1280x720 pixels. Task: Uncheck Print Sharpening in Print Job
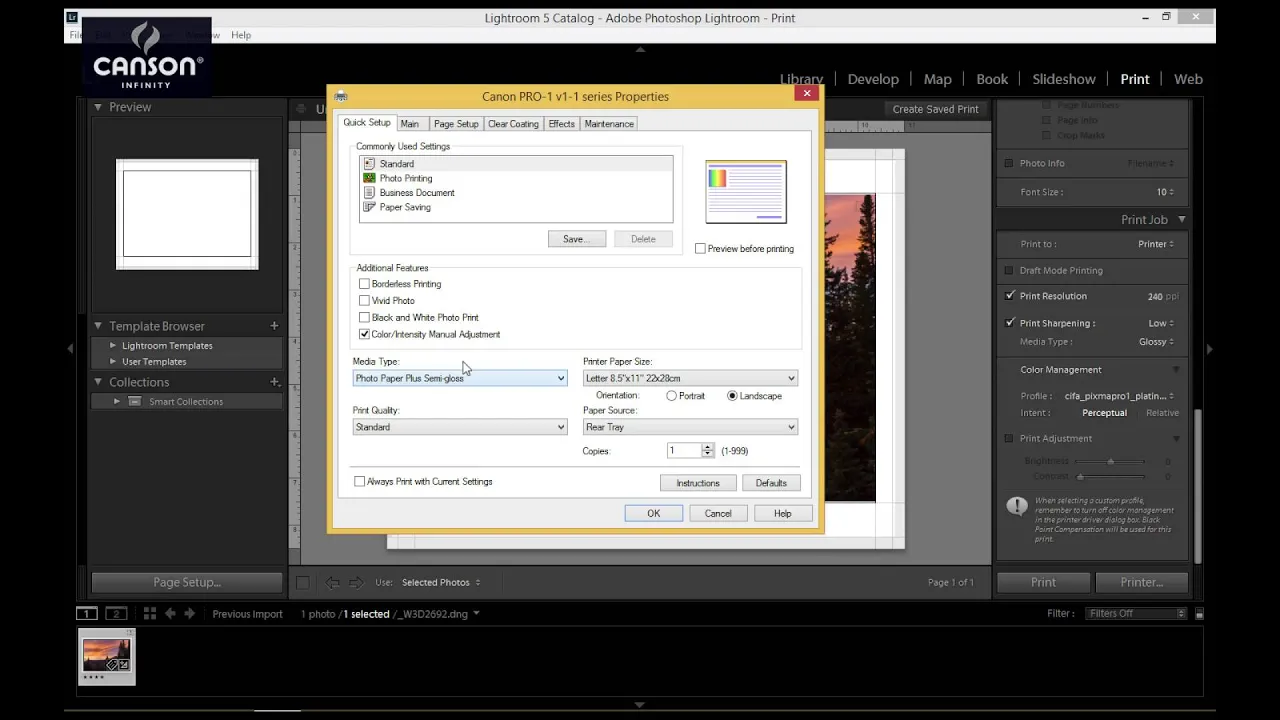pyautogui.click(x=1009, y=323)
